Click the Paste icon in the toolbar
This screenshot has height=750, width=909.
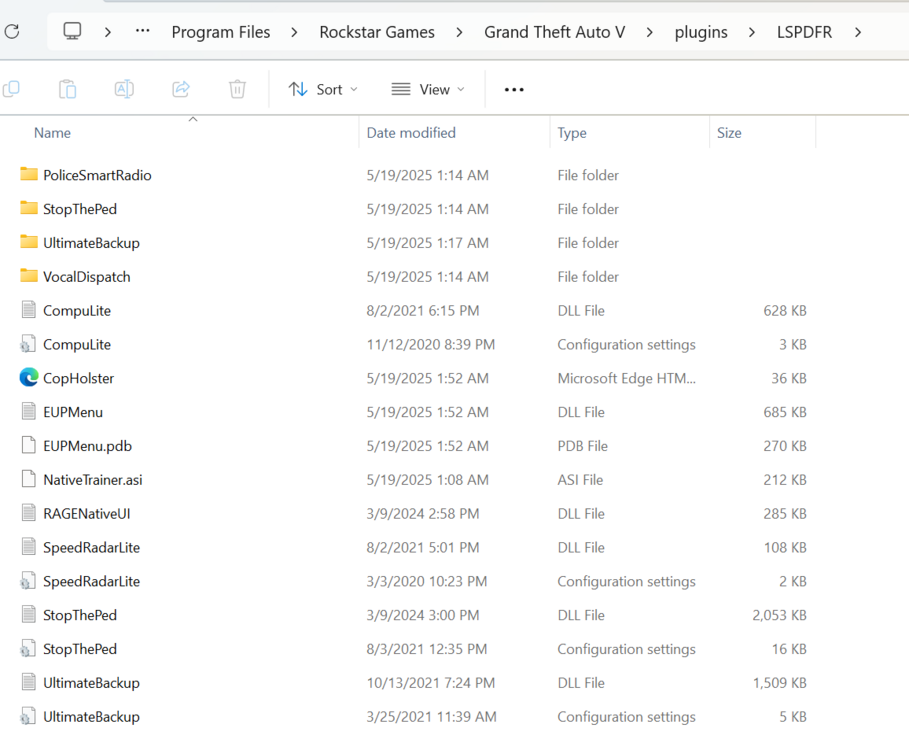(x=67, y=89)
